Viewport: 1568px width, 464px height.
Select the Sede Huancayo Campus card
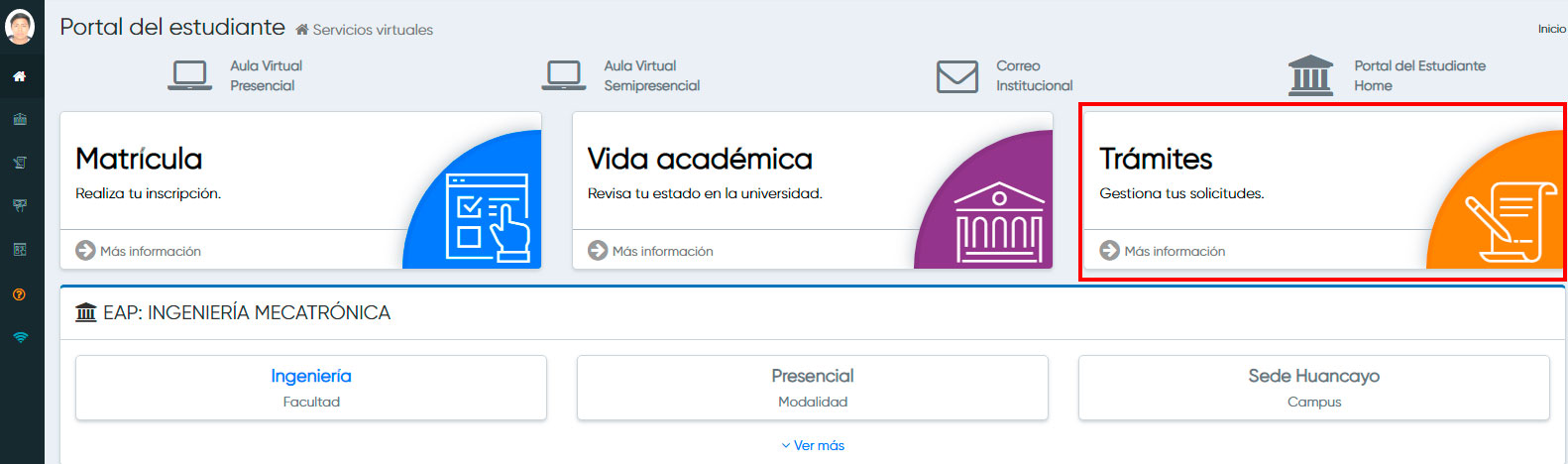1313,388
